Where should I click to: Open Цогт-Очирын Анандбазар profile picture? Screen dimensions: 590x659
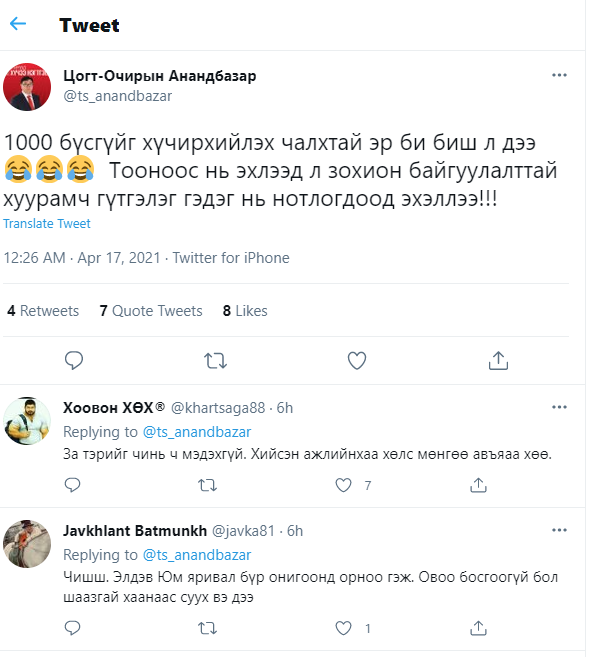click(27, 87)
